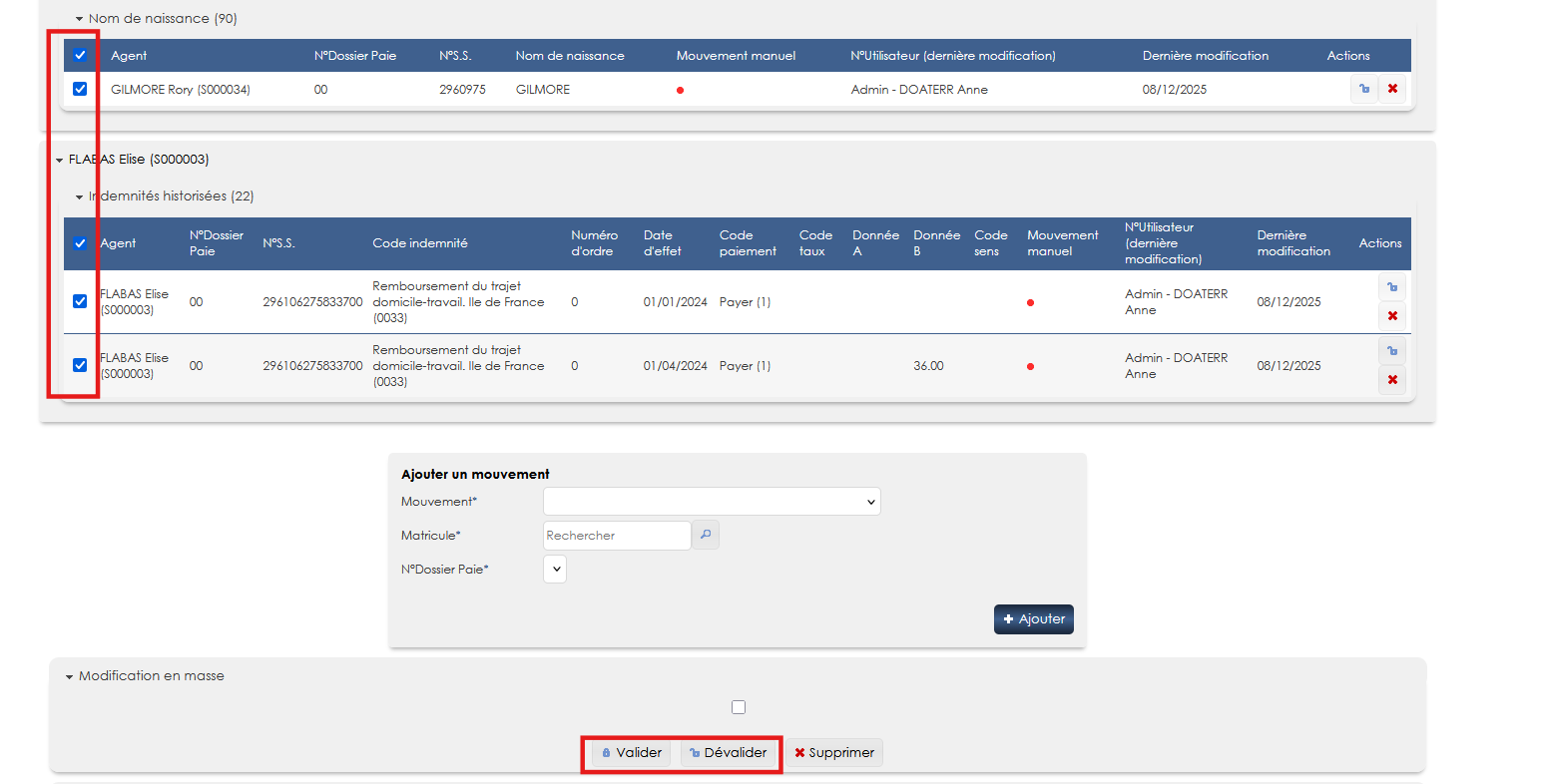
Task: Uncheck the GILMORE Rory row checkbox
Action: pyautogui.click(x=80, y=89)
